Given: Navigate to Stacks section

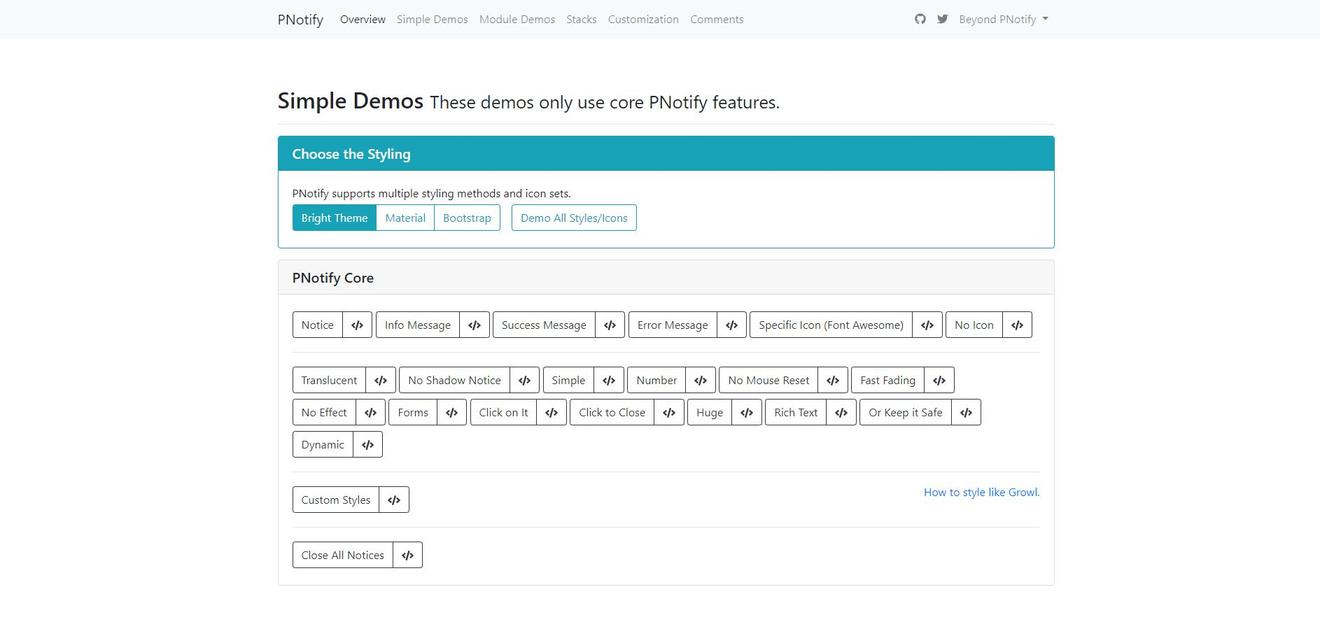Looking at the screenshot, I should point(581,19).
